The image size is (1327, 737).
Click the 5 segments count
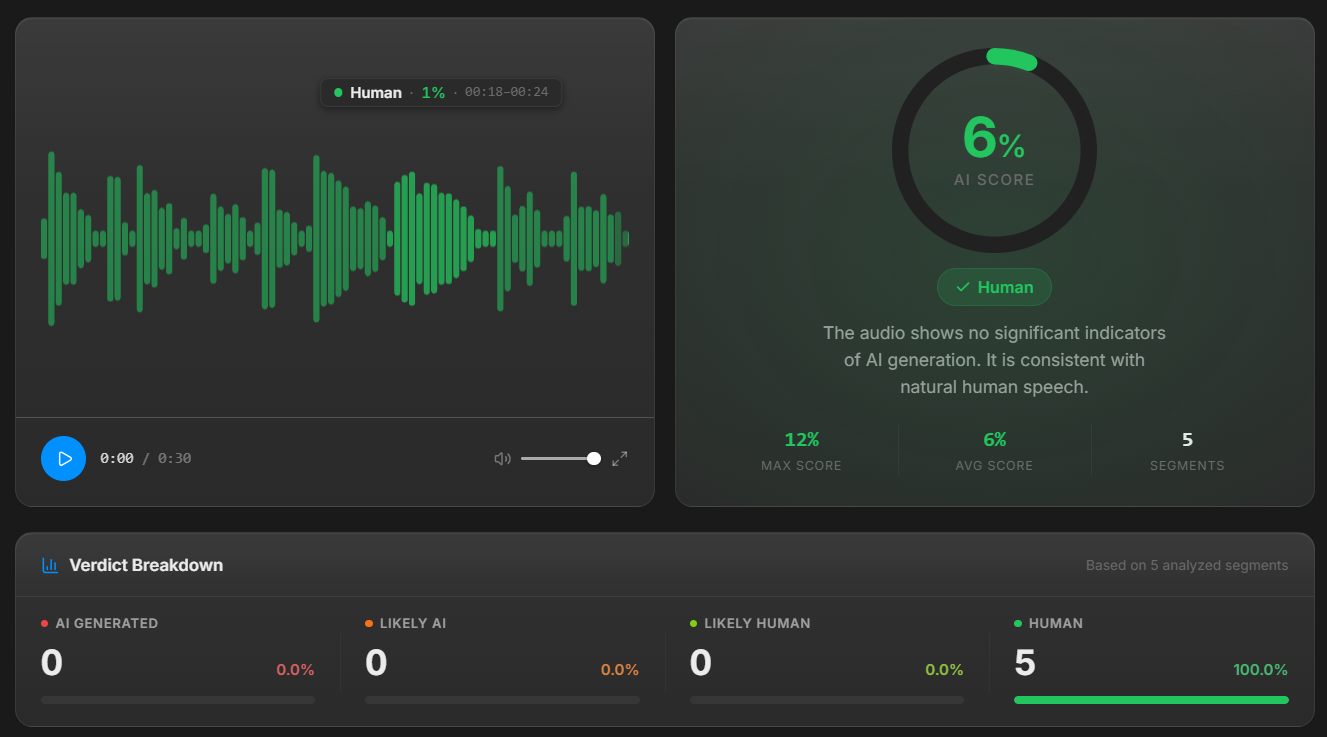point(1187,440)
